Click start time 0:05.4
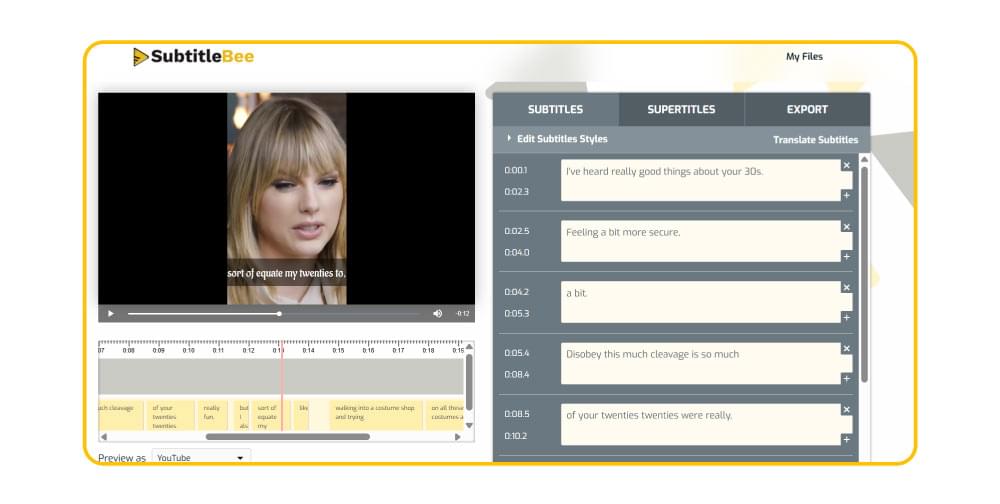Viewport: 1000px width, 504px height. point(517,353)
